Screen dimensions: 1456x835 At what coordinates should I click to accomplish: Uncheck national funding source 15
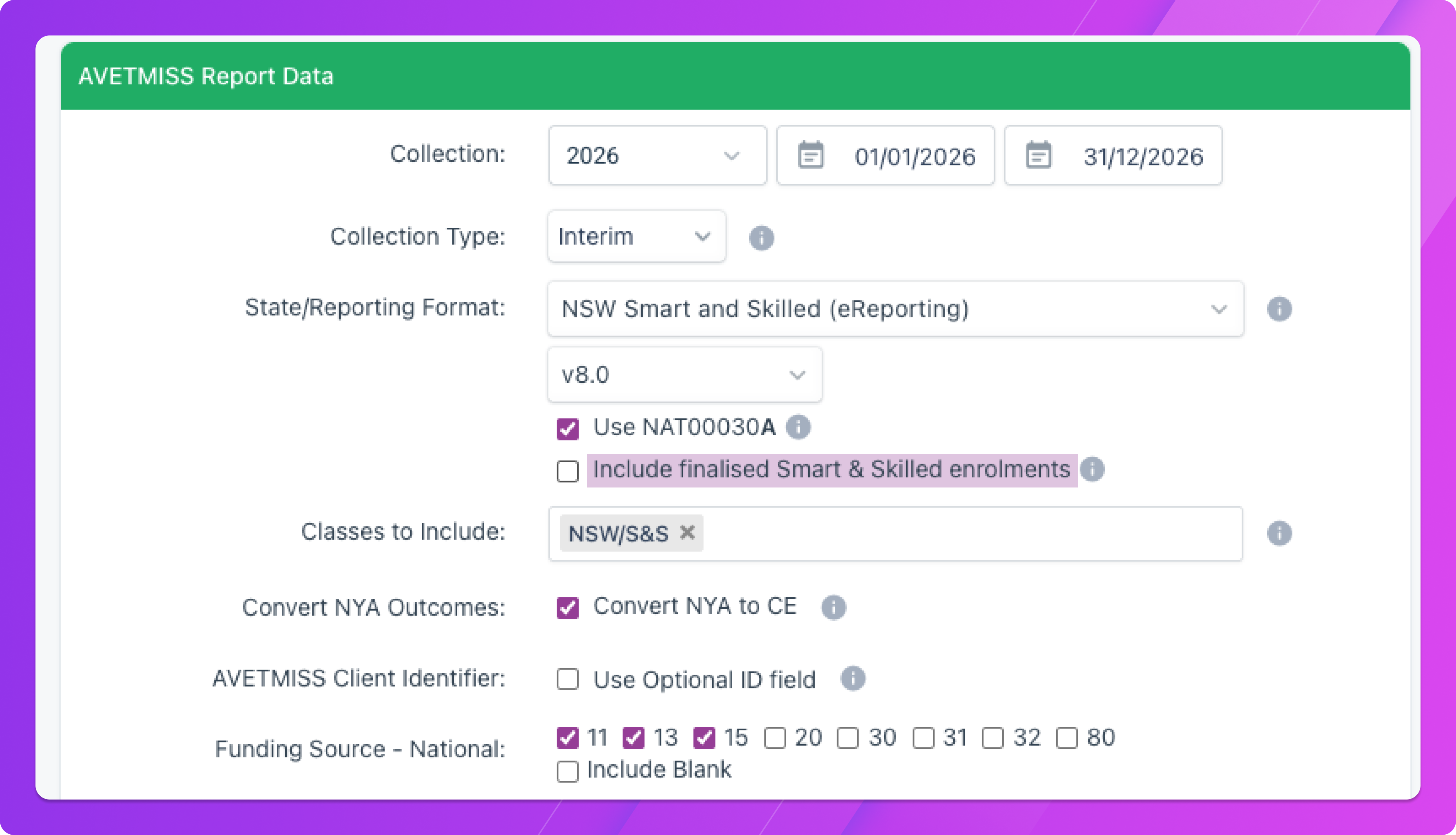pyautogui.click(x=704, y=737)
